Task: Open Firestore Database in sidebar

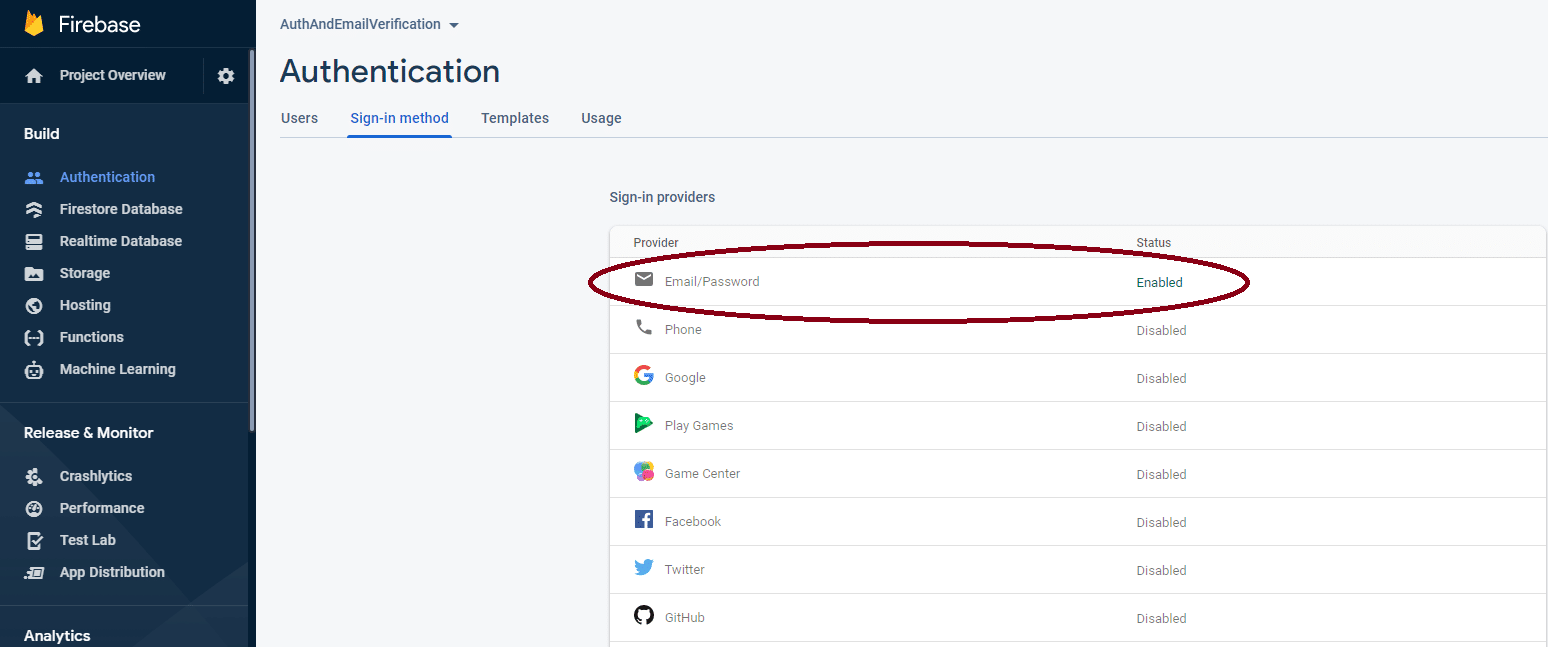Action: coord(121,209)
